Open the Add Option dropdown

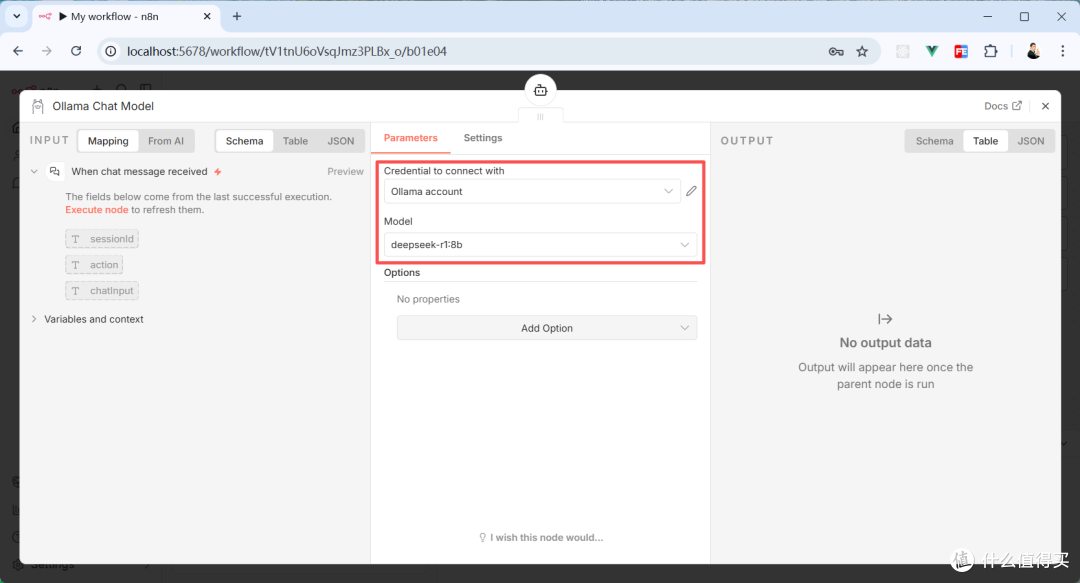pos(547,328)
